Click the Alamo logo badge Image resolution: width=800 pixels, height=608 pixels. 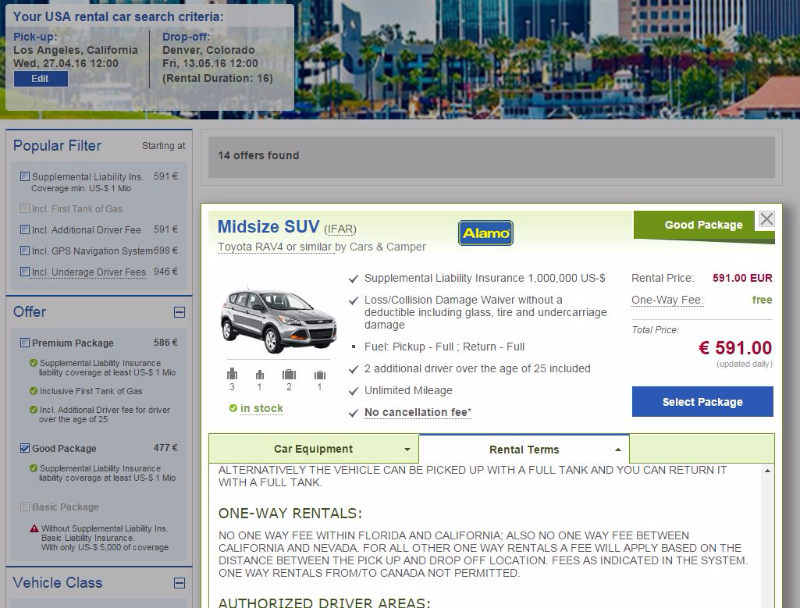[x=486, y=233]
